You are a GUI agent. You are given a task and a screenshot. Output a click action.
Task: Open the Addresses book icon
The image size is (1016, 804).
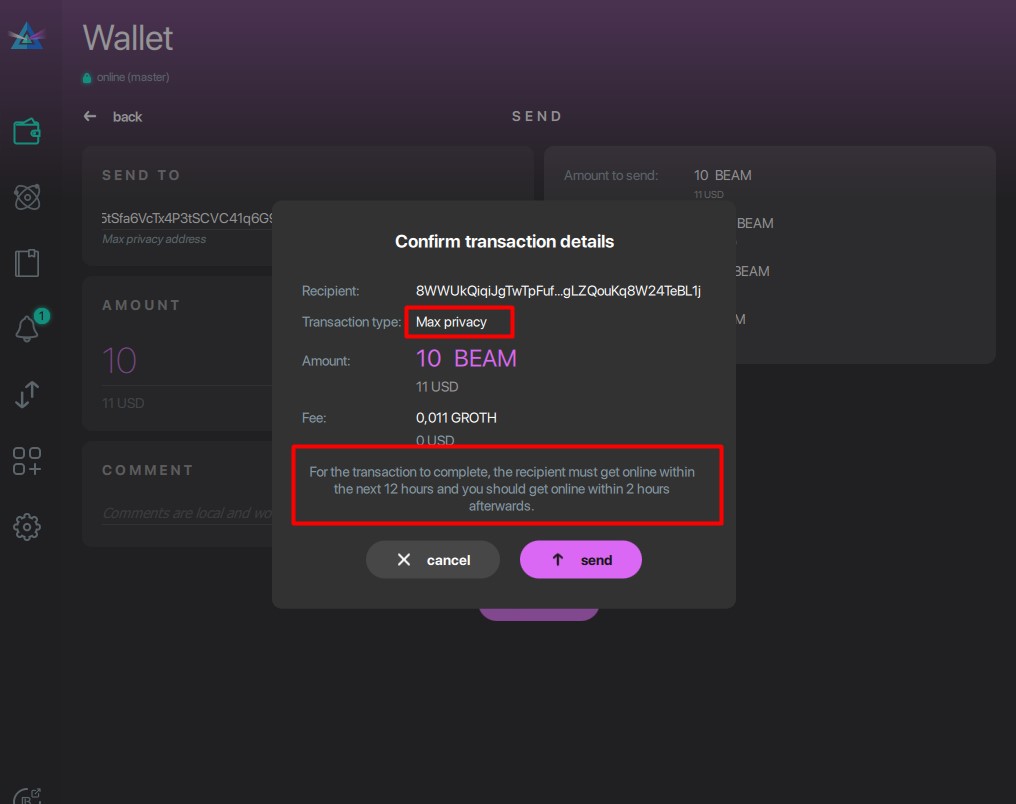click(x=29, y=262)
